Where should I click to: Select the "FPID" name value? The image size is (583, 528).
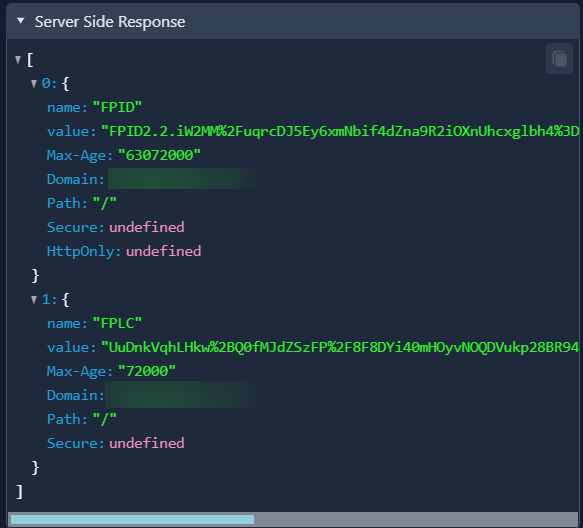(x=117, y=107)
